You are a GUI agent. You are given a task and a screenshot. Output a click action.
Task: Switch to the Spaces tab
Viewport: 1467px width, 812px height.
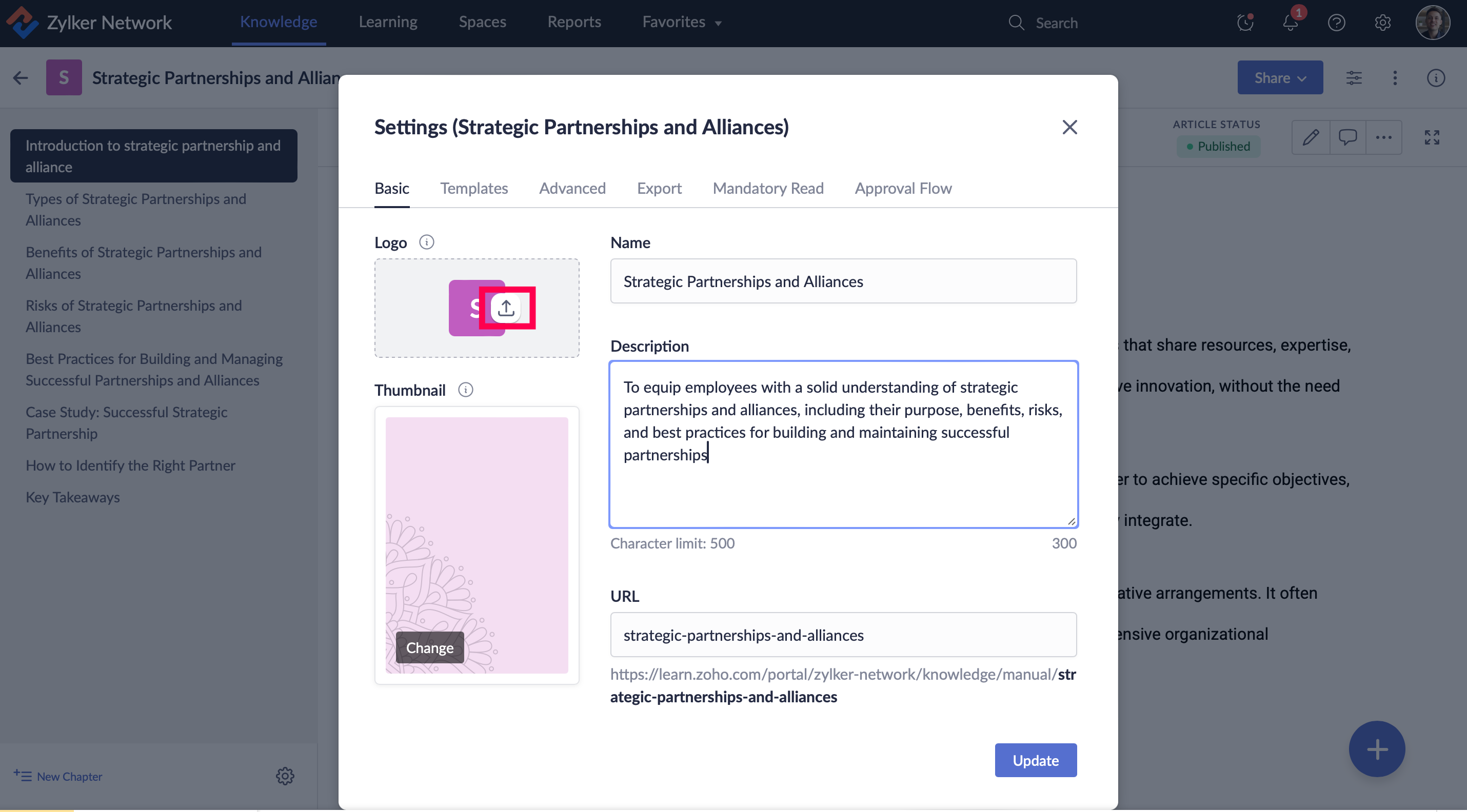pyautogui.click(x=482, y=22)
